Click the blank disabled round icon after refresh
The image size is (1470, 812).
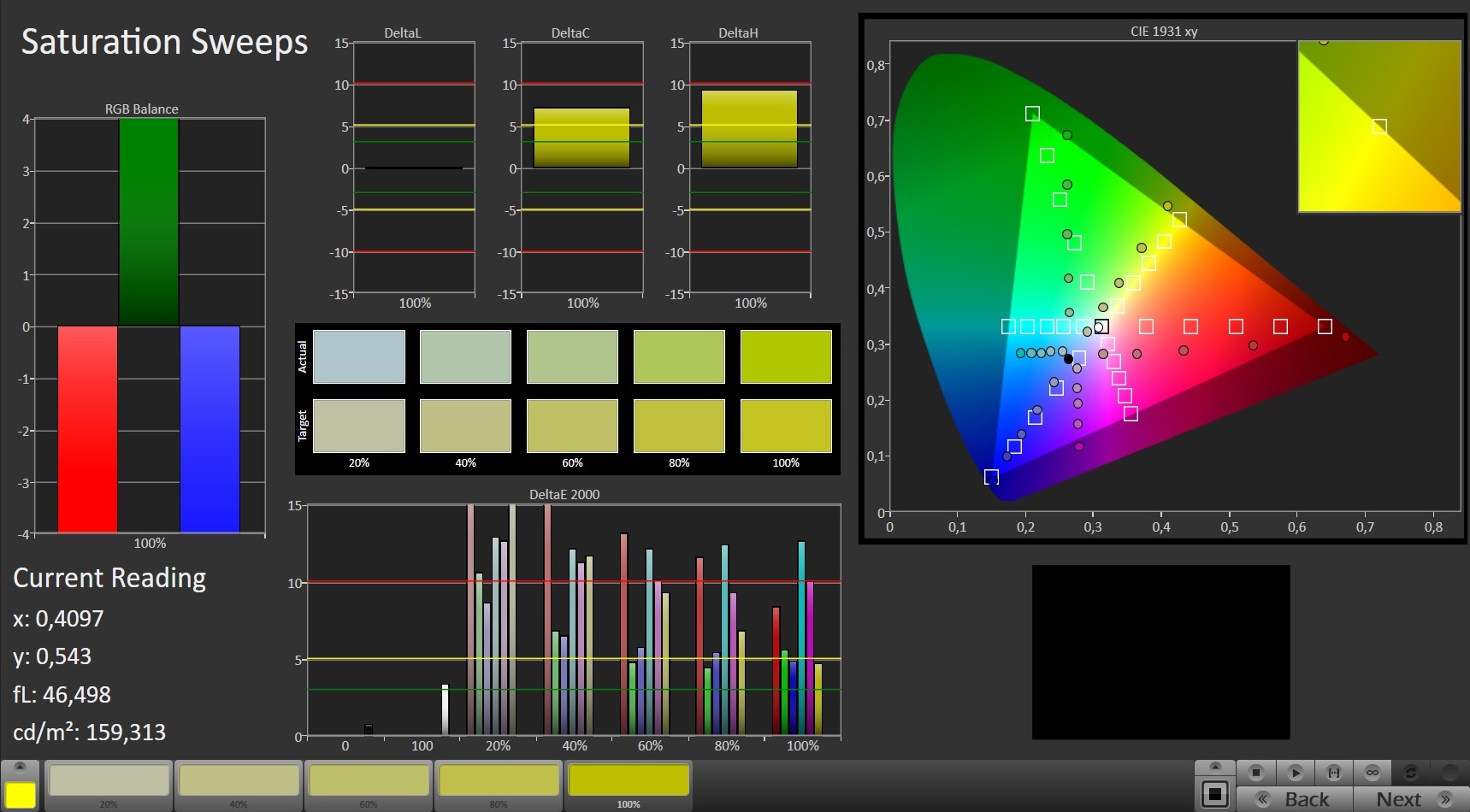(1449, 773)
